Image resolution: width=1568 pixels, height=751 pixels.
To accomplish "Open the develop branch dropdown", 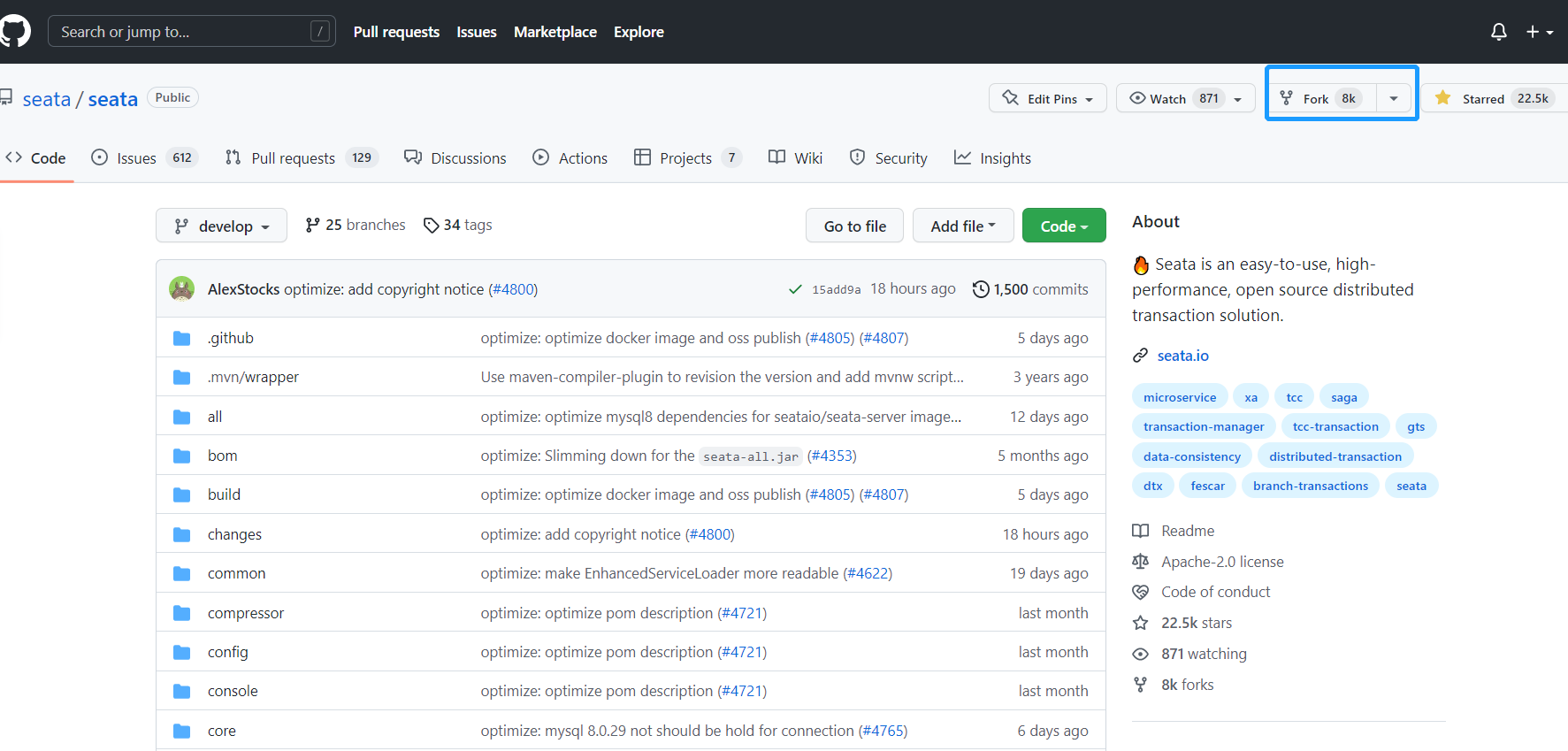I will pyautogui.click(x=221, y=226).
